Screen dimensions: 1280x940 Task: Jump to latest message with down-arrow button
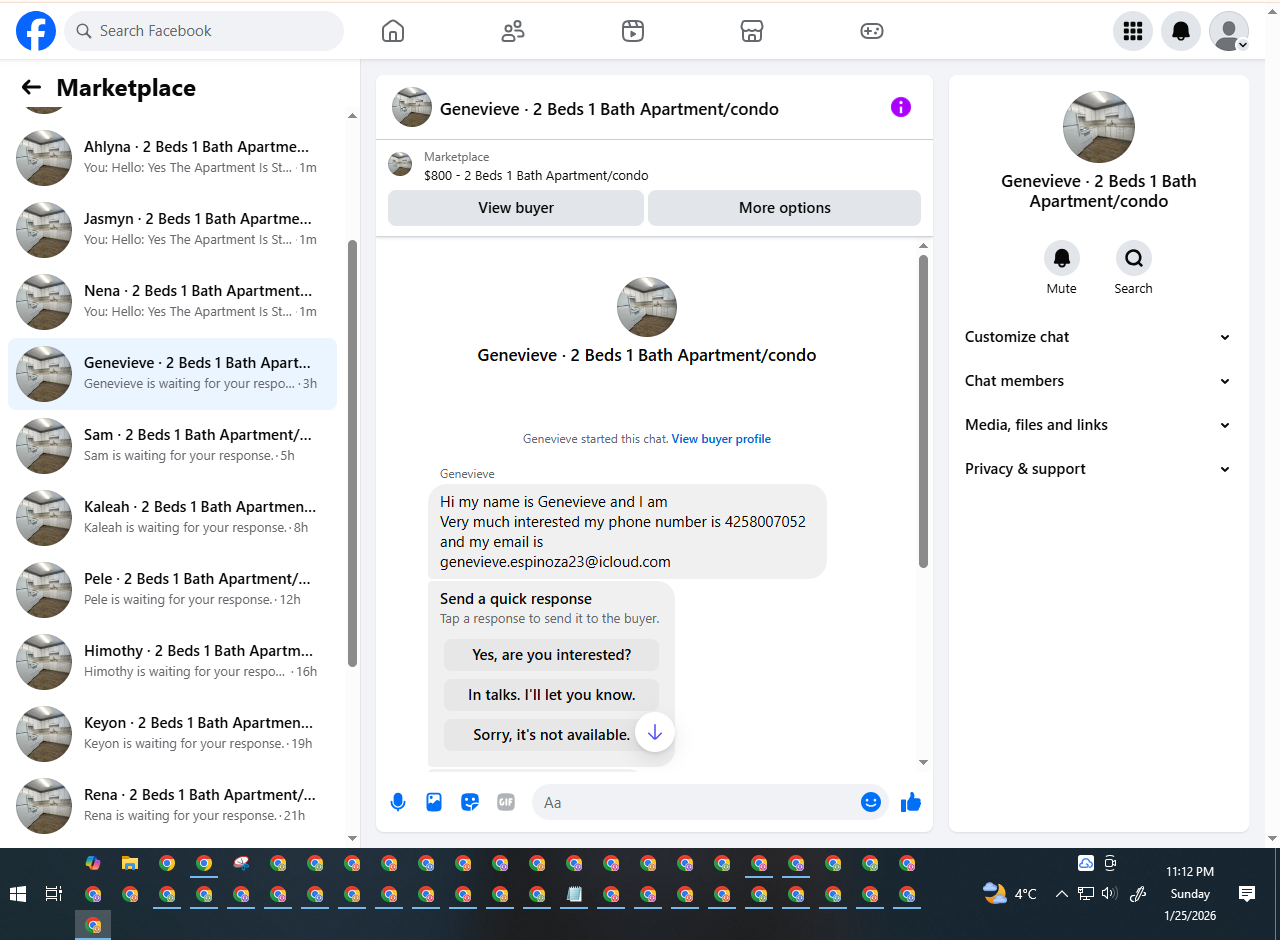tap(655, 732)
